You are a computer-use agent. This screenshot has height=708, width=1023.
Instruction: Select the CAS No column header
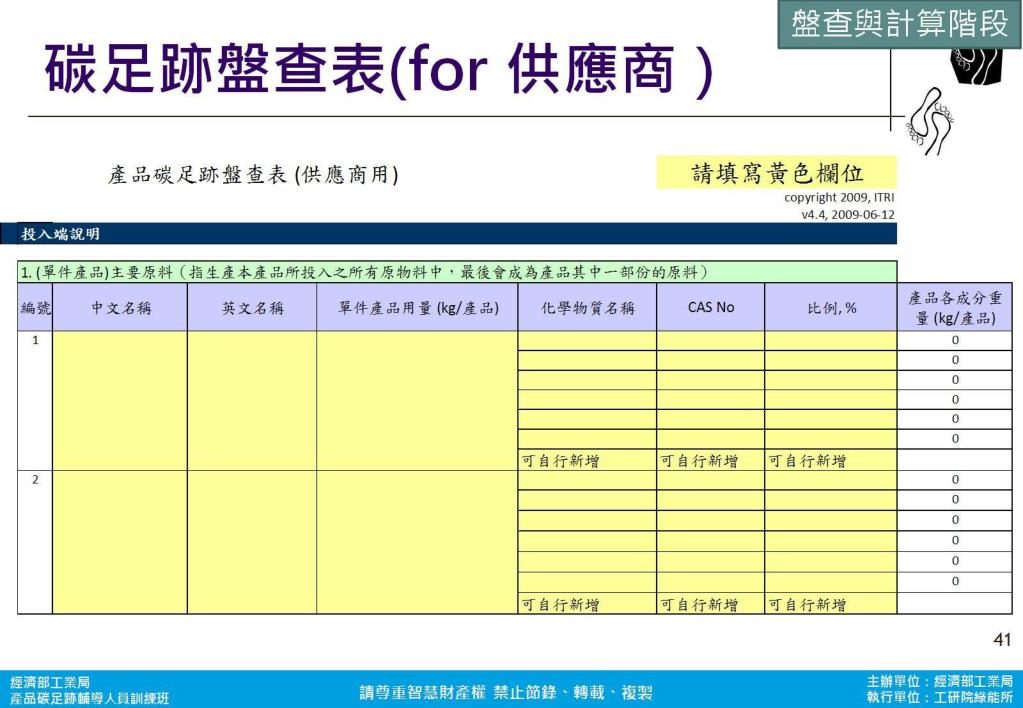tap(710, 307)
